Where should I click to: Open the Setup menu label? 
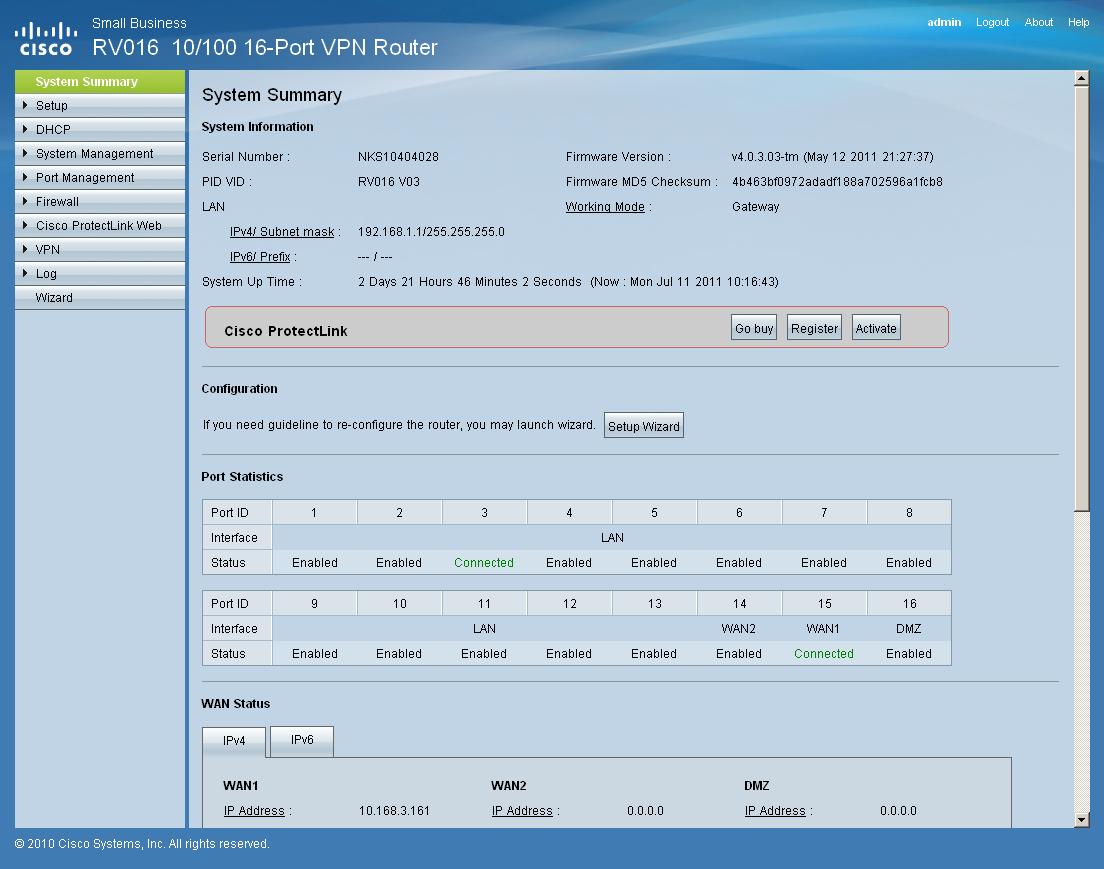(x=51, y=106)
